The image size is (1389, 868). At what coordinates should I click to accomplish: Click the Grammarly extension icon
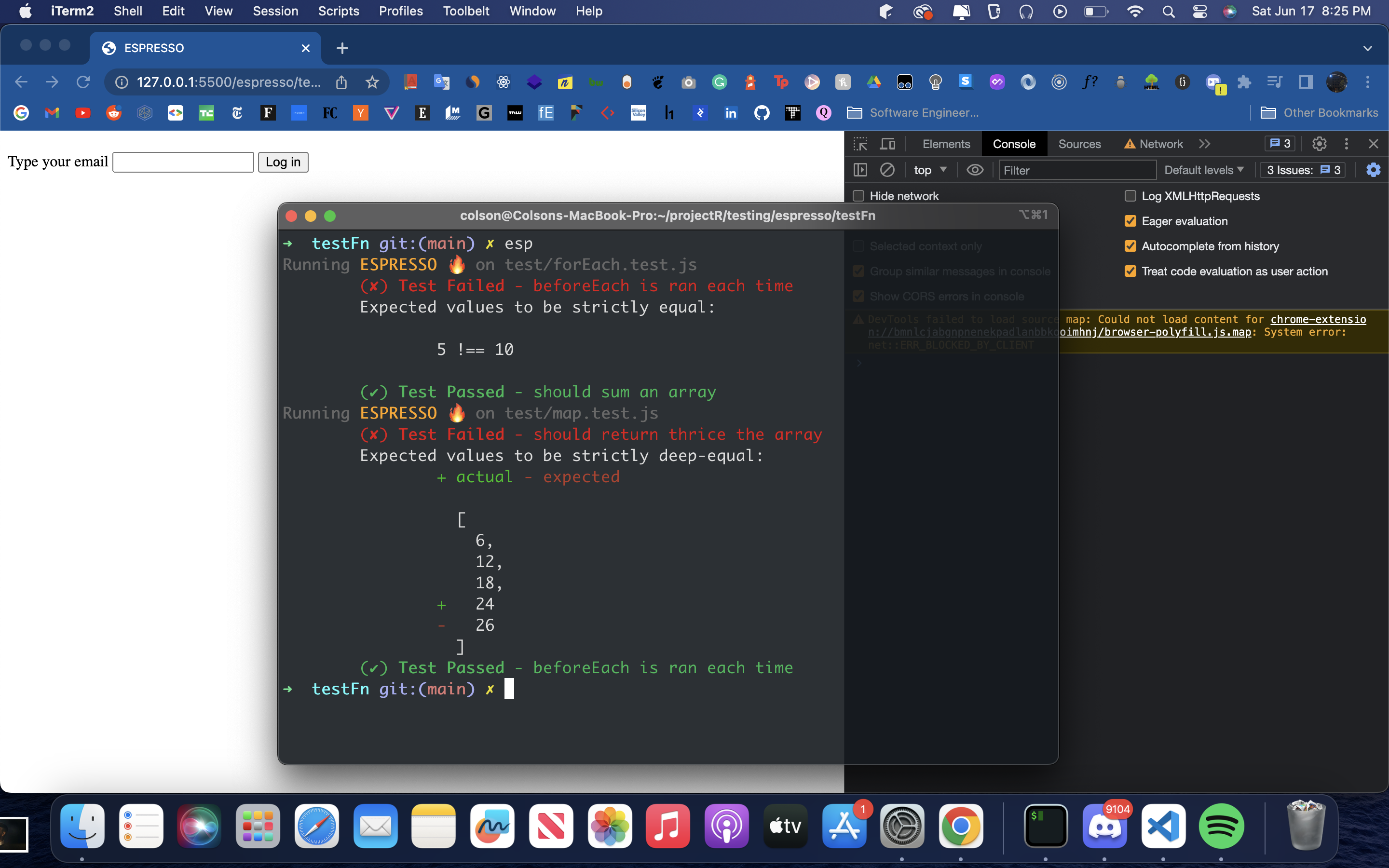click(719, 82)
